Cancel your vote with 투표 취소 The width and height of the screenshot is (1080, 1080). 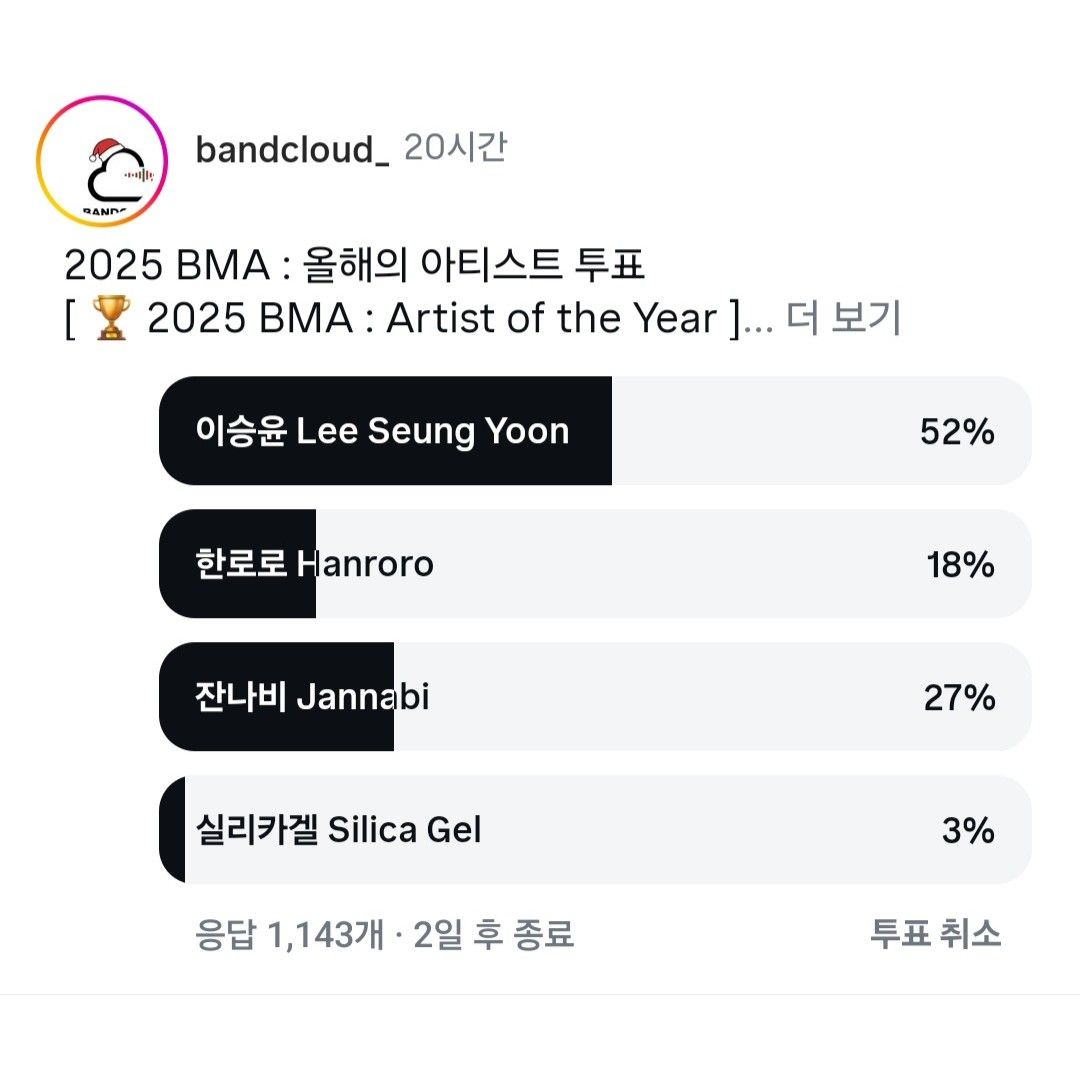coord(935,934)
